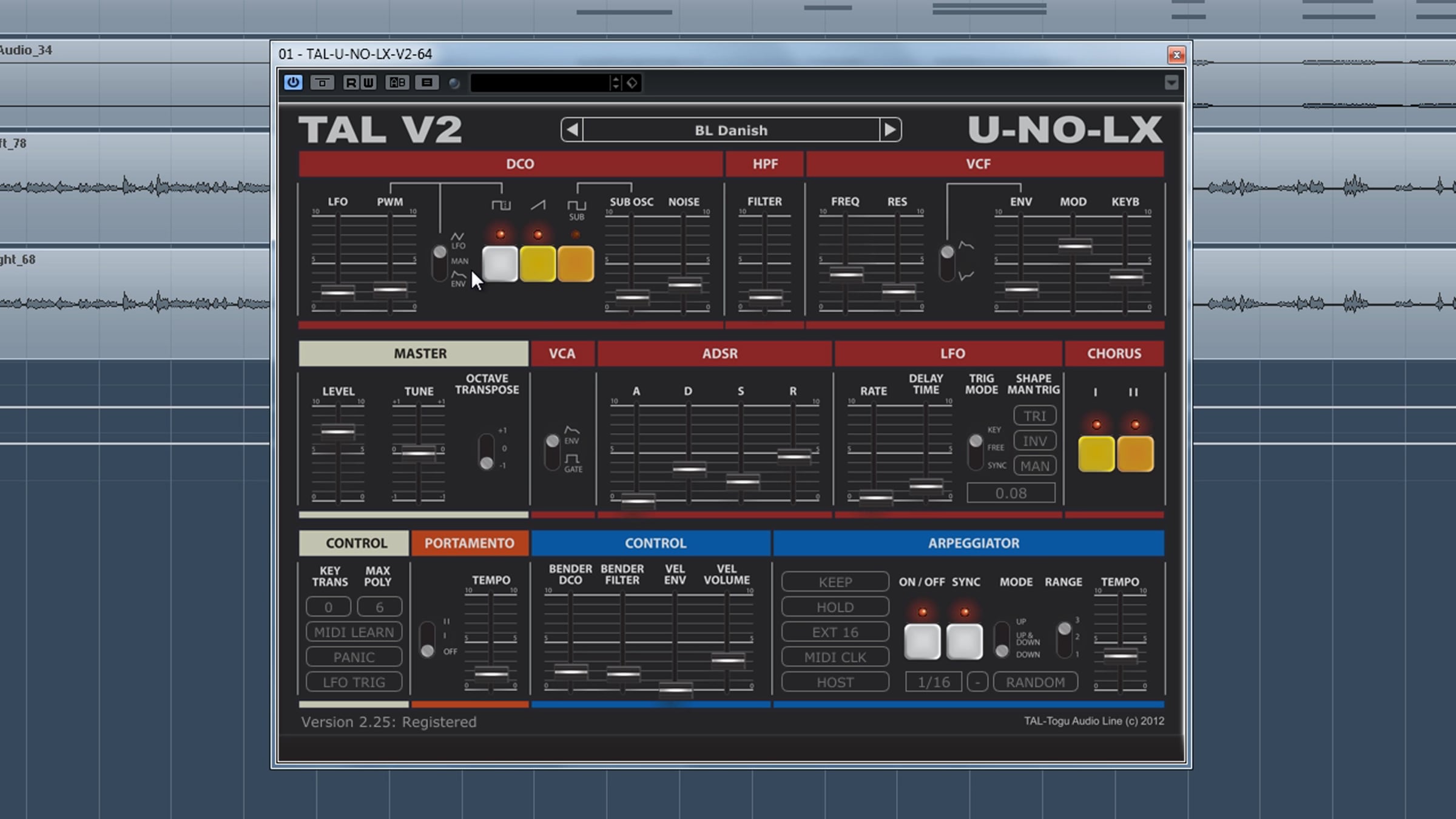This screenshot has height=819, width=1456.
Task: Click the INV LFO button
Action: click(1035, 441)
